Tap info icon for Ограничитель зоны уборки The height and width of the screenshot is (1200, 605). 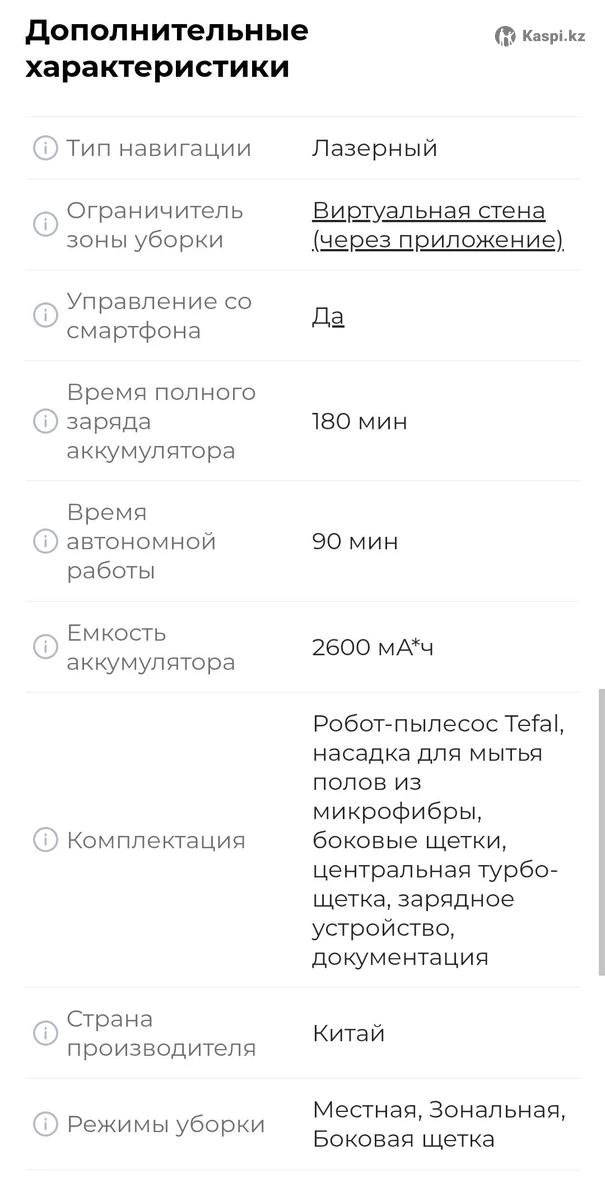45,225
